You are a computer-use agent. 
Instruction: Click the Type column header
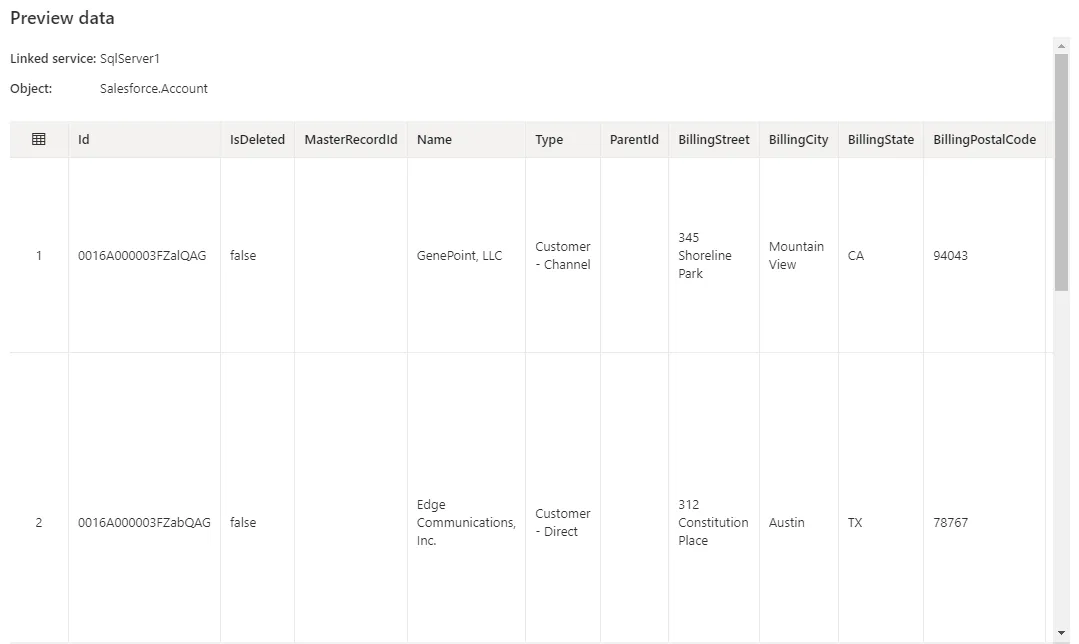(549, 139)
